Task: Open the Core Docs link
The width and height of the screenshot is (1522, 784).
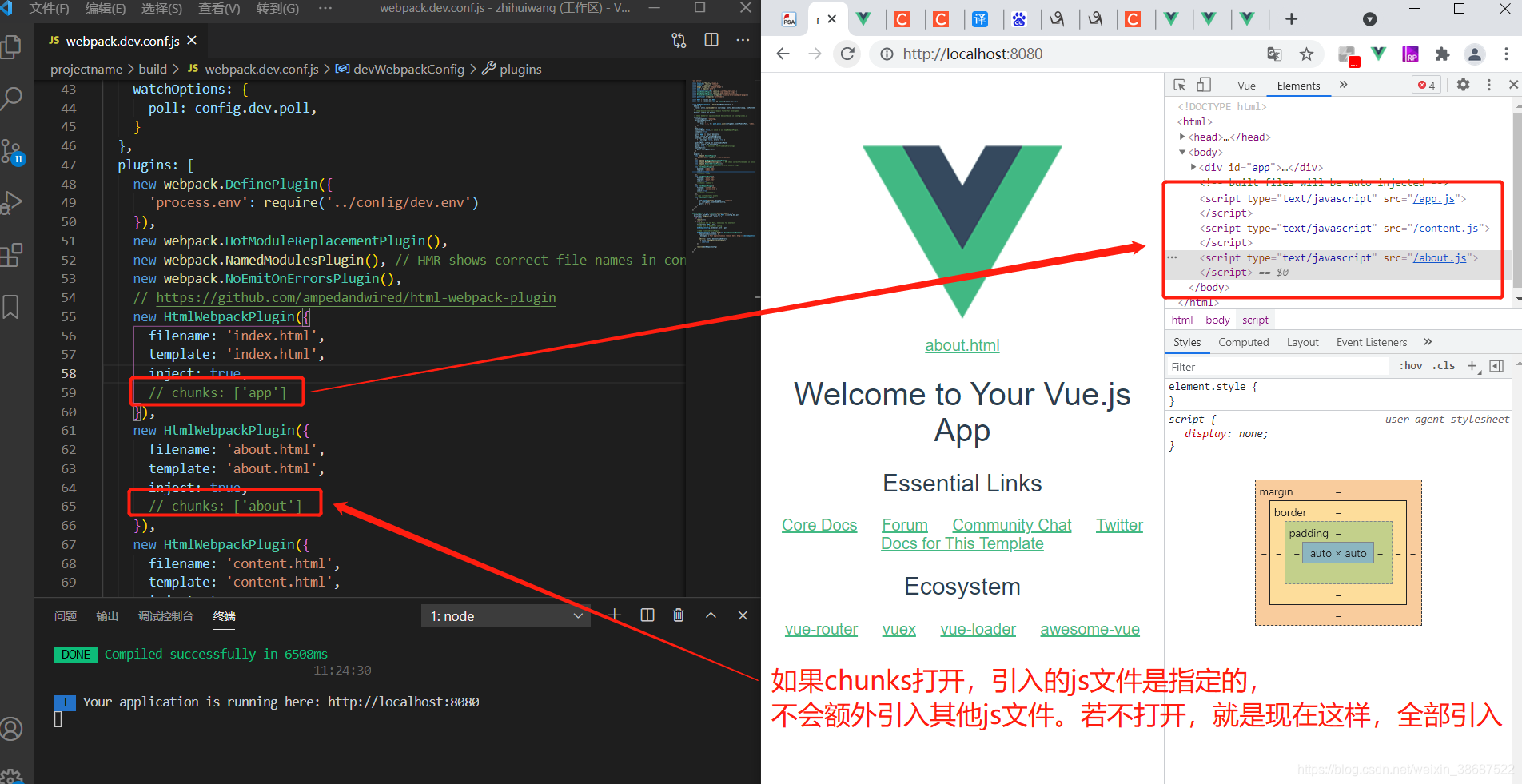Action: click(x=819, y=525)
